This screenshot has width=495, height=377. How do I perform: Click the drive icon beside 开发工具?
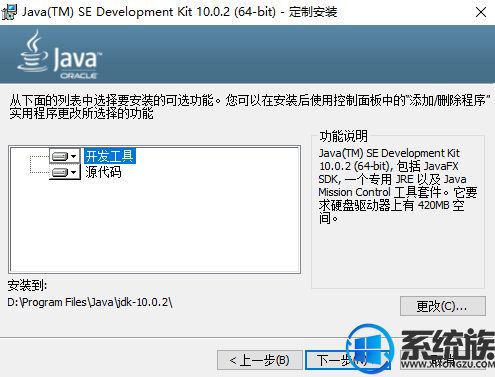coord(60,156)
